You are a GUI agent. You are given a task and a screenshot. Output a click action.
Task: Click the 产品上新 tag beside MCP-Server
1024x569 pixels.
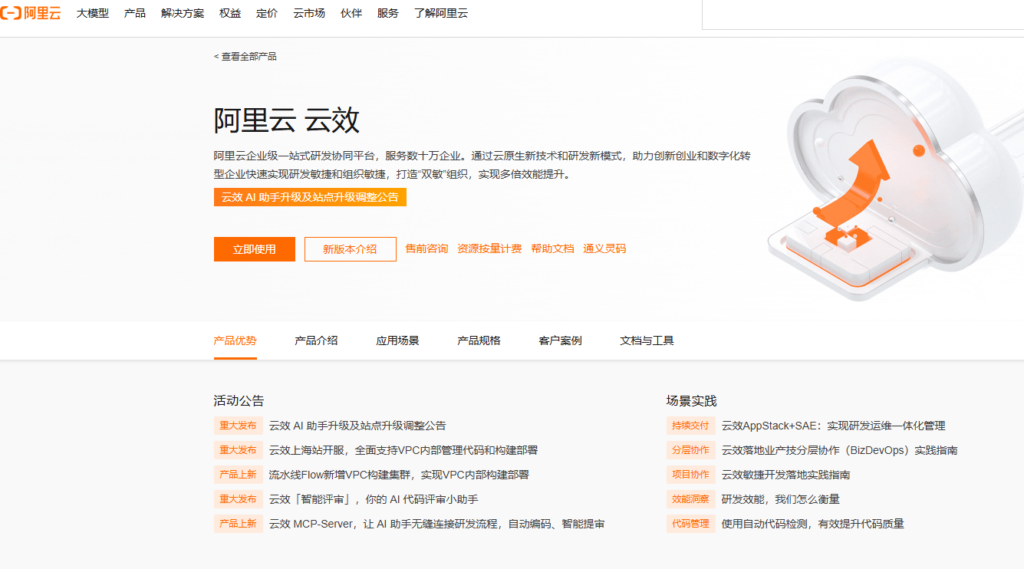click(238, 523)
